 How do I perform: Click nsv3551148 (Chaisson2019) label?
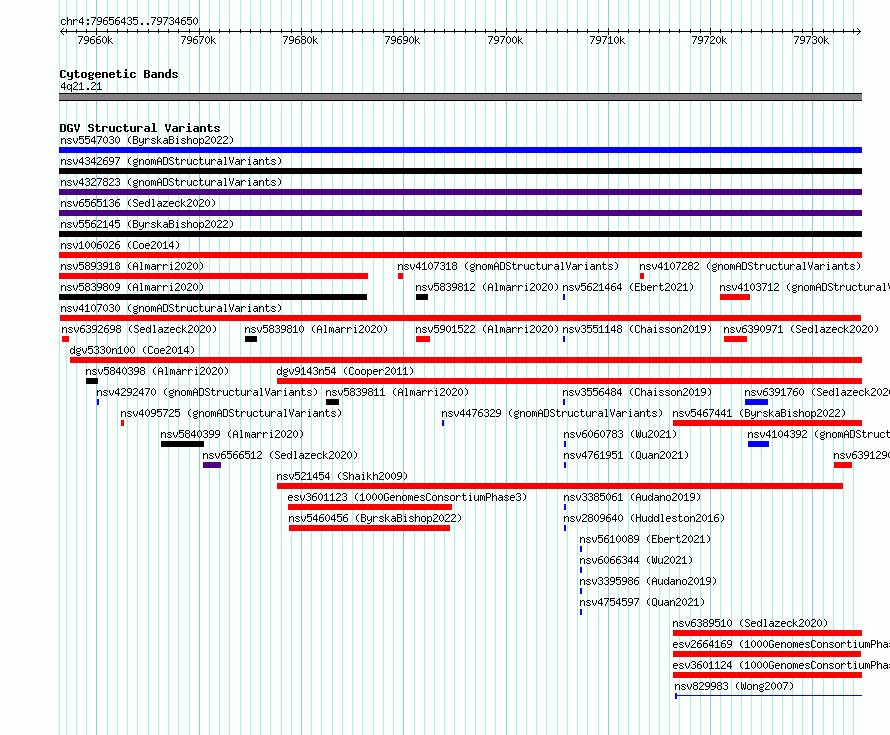(637, 329)
